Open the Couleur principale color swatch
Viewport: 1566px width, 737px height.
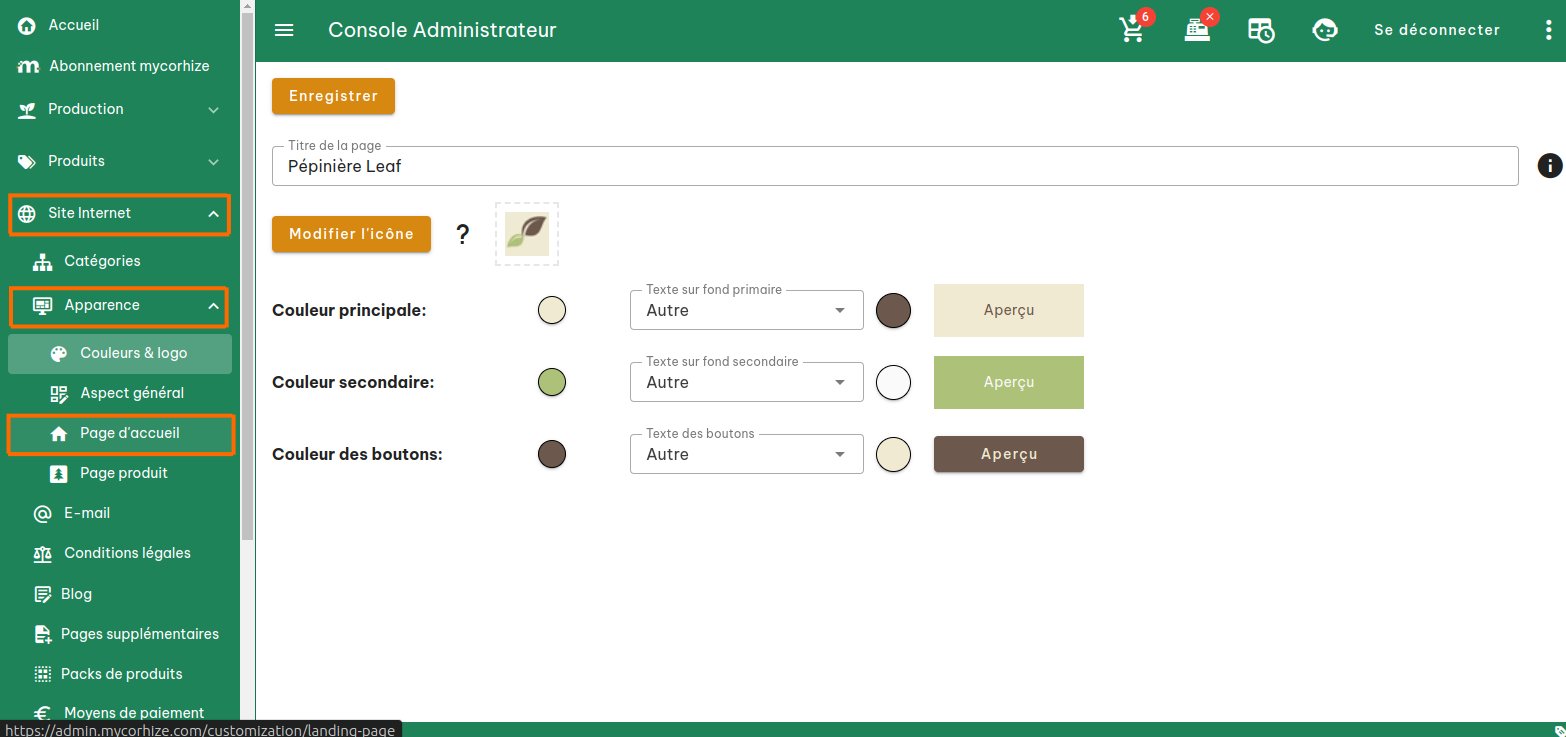(551, 310)
